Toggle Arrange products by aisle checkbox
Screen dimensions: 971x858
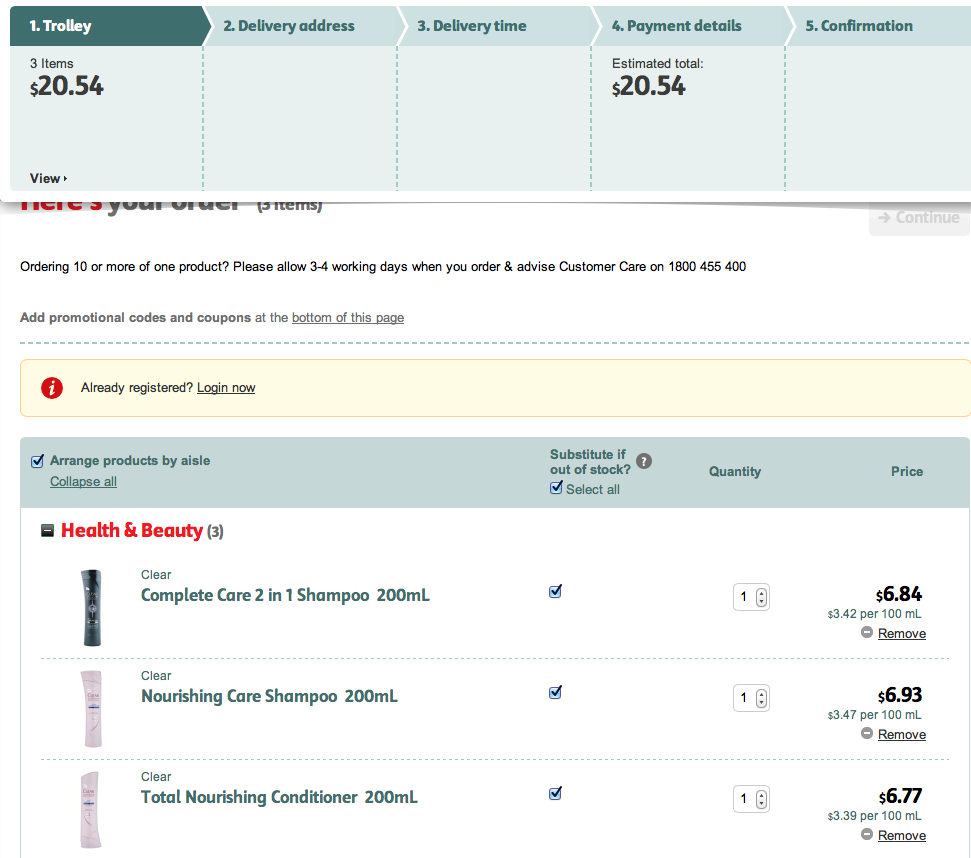click(x=38, y=461)
